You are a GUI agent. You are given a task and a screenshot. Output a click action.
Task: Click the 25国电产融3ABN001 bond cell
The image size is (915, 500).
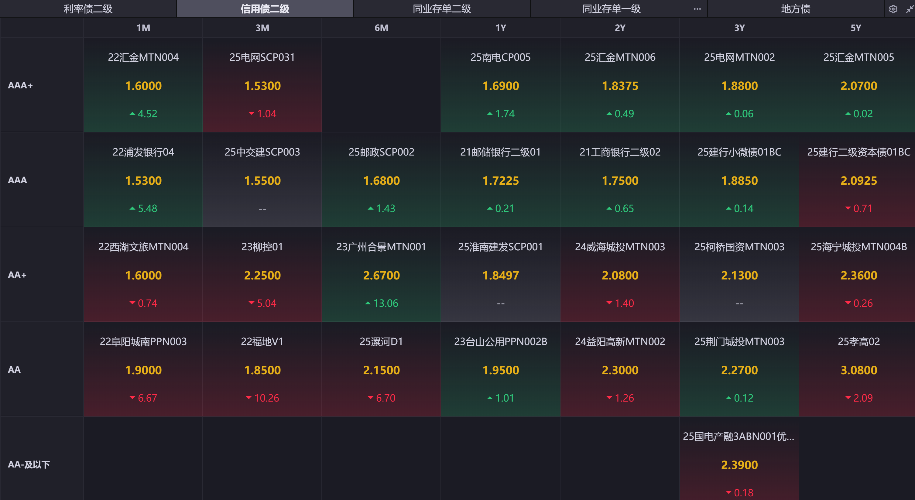coord(739,464)
